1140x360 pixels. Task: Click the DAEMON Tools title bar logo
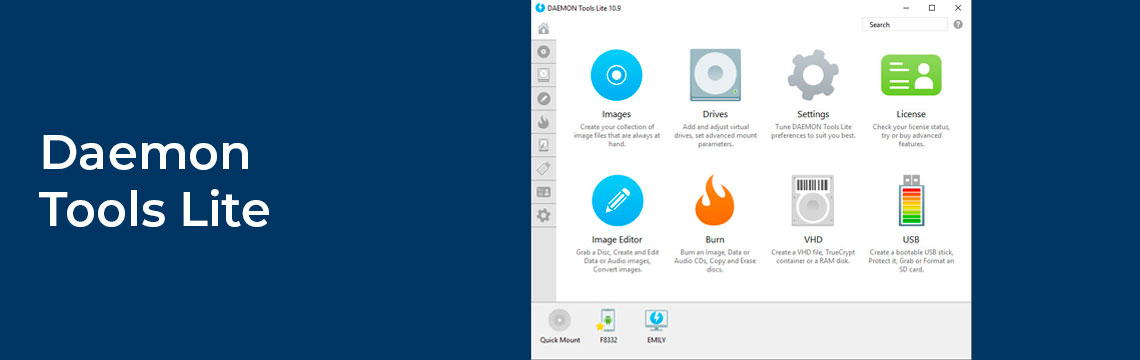pyautogui.click(x=540, y=8)
